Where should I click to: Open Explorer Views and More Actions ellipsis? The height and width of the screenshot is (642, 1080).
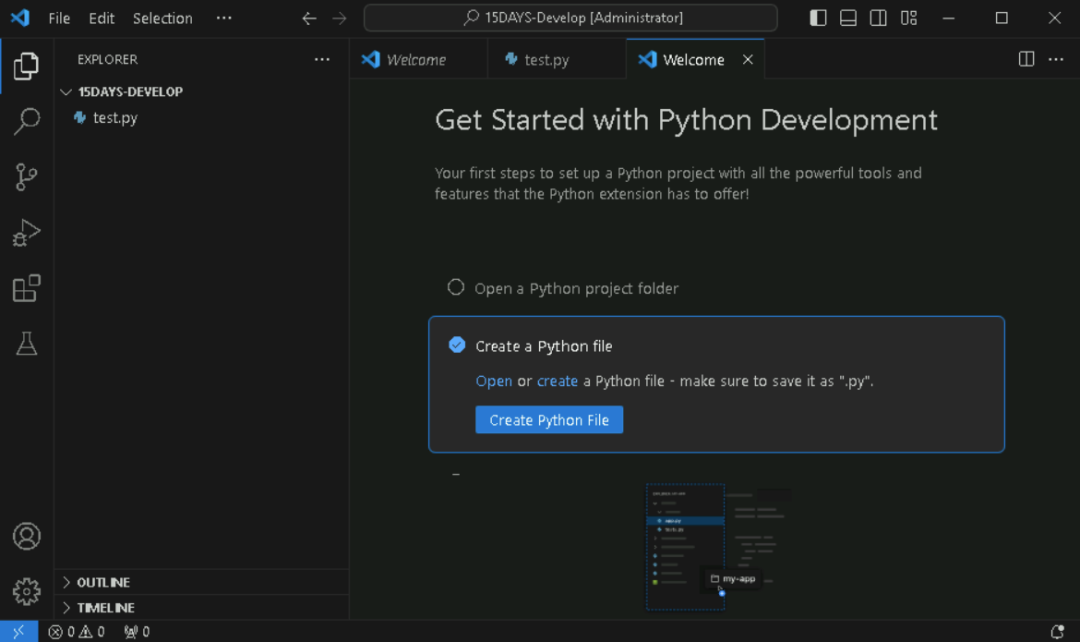322,59
